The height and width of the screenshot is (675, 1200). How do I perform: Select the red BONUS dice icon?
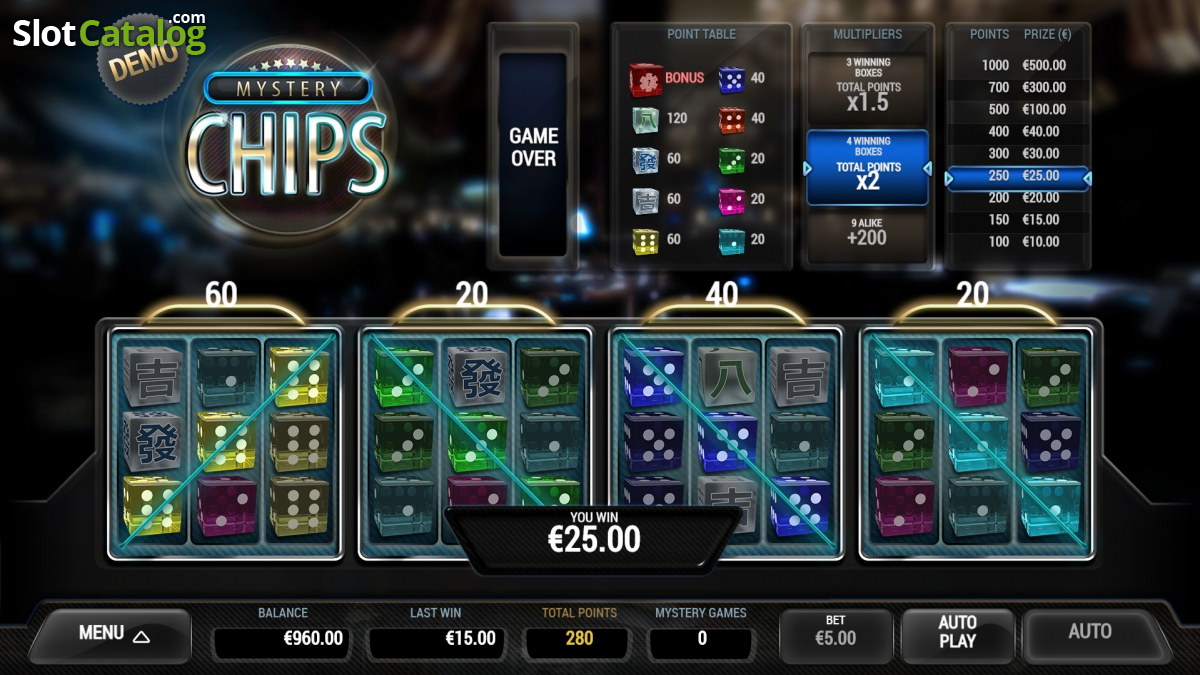[x=643, y=78]
